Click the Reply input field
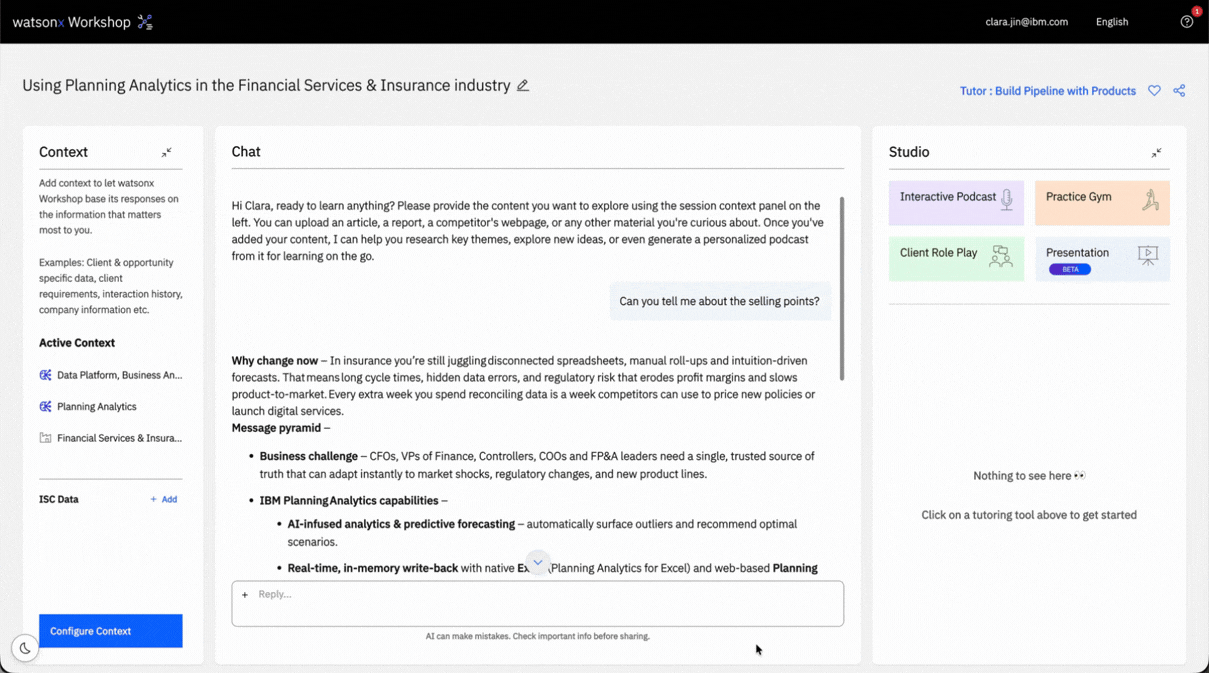Screen dimensions: 1209x673 538,604
